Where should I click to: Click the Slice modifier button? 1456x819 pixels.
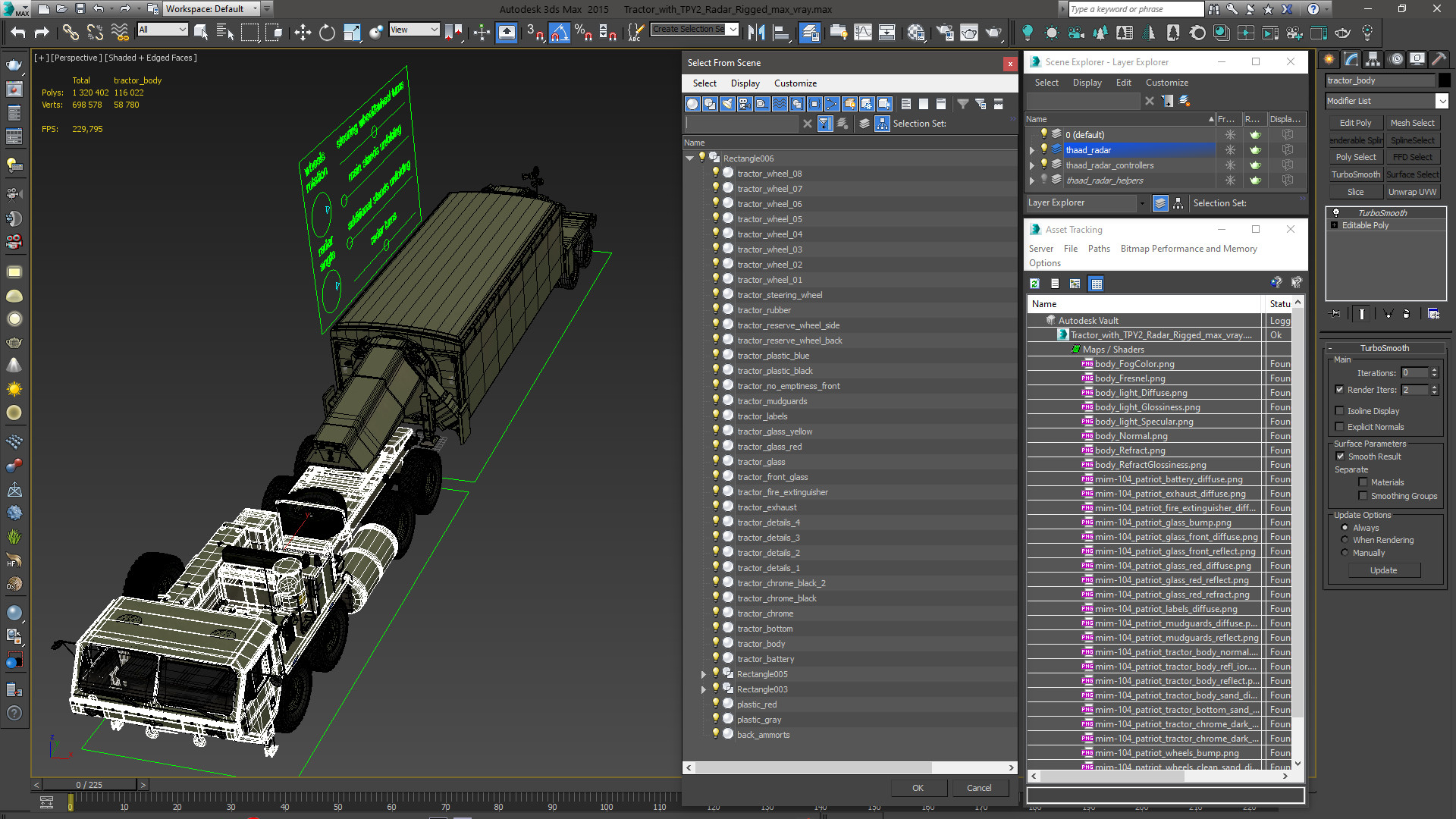pyautogui.click(x=1355, y=192)
